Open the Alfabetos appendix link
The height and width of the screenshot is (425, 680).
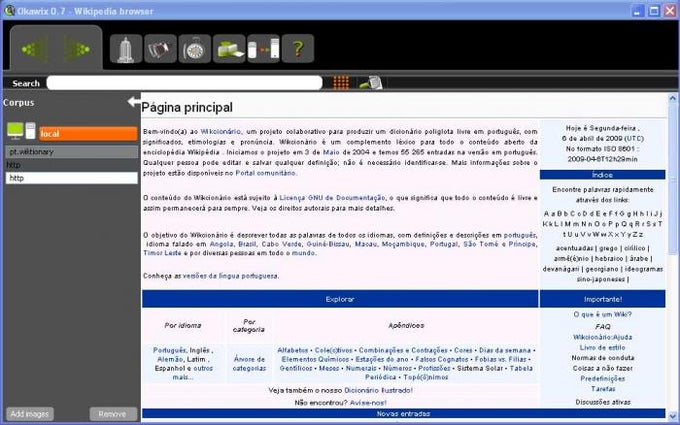pos(293,350)
